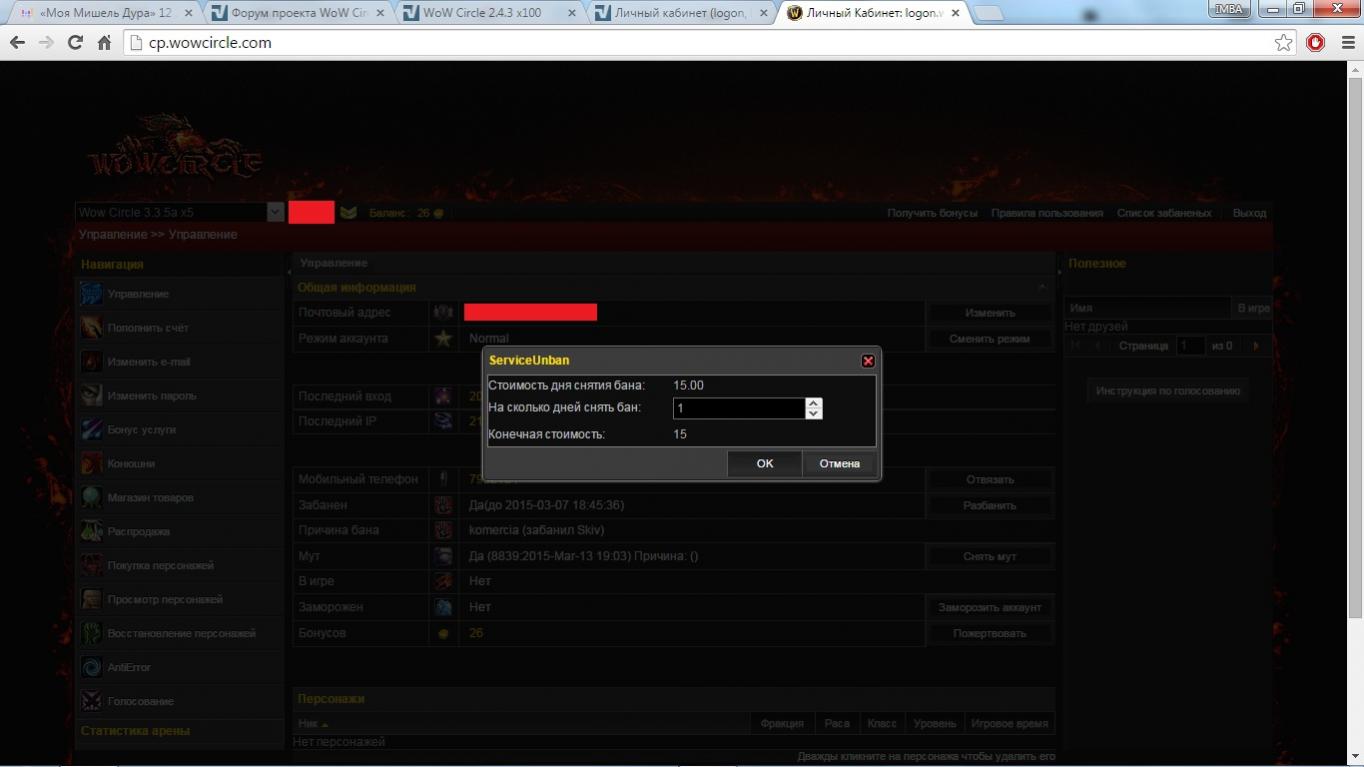
Task: Click the Управление sidebar icon
Action: 91,294
